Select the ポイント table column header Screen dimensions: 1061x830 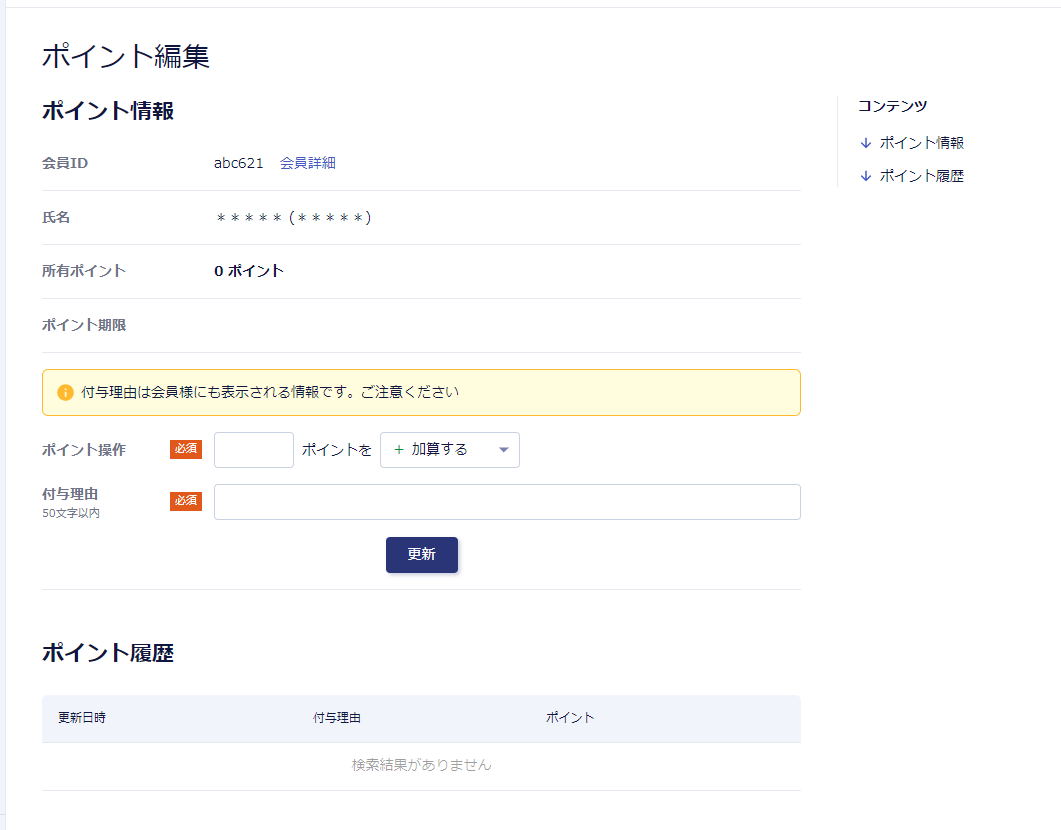570,718
